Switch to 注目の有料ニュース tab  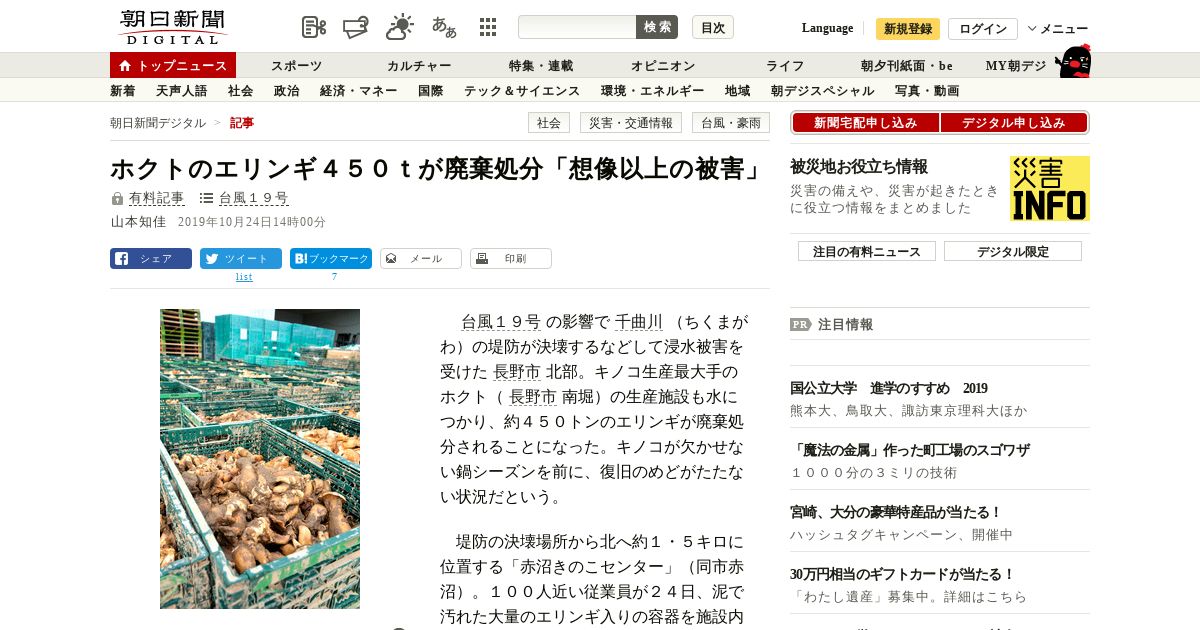(x=867, y=251)
